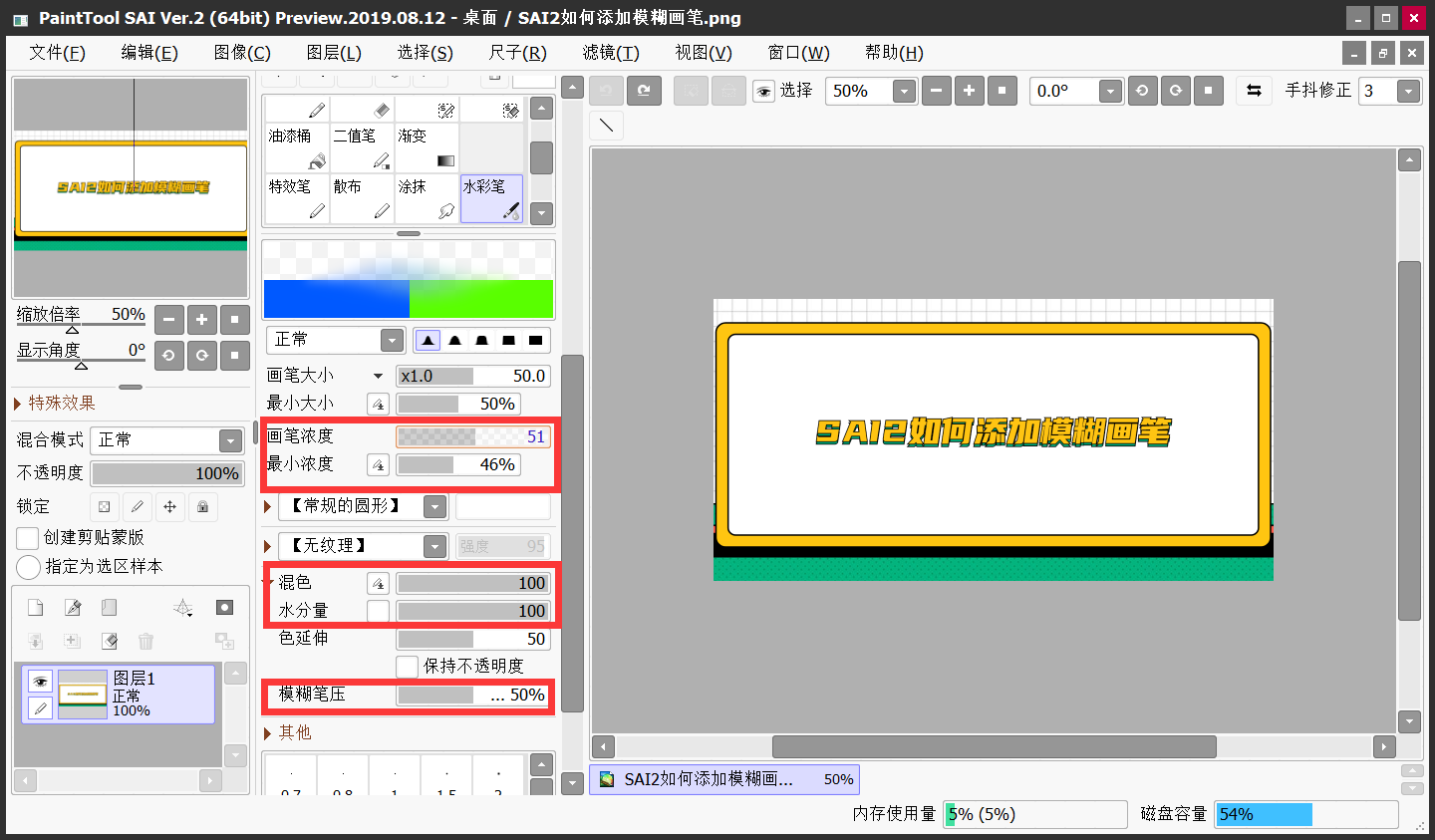This screenshot has height=840, width=1435.
Task: Click the canvas horizontal scrollbar thumb
Action: 994,746
